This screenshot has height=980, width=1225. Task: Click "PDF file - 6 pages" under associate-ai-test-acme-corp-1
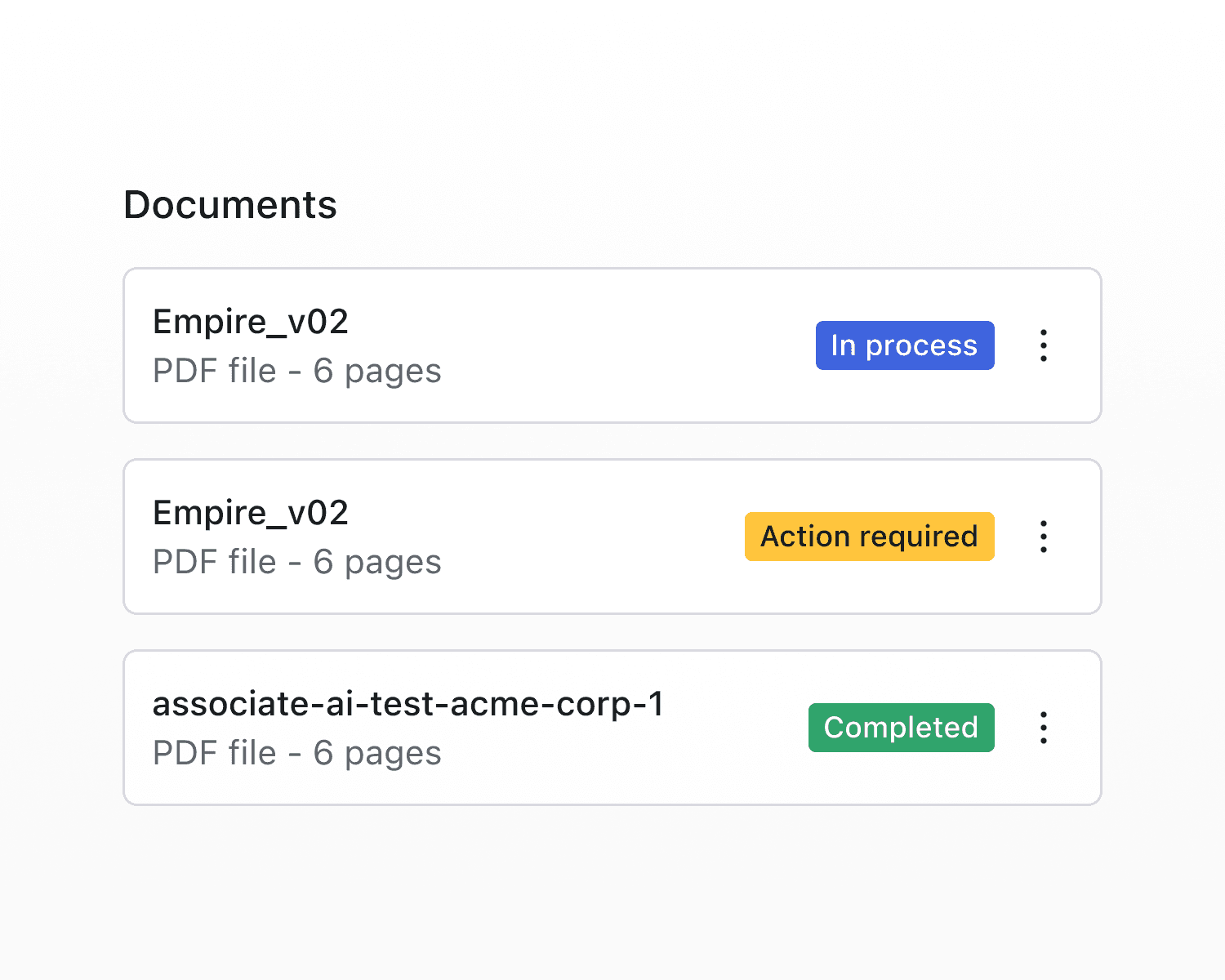[297, 754]
